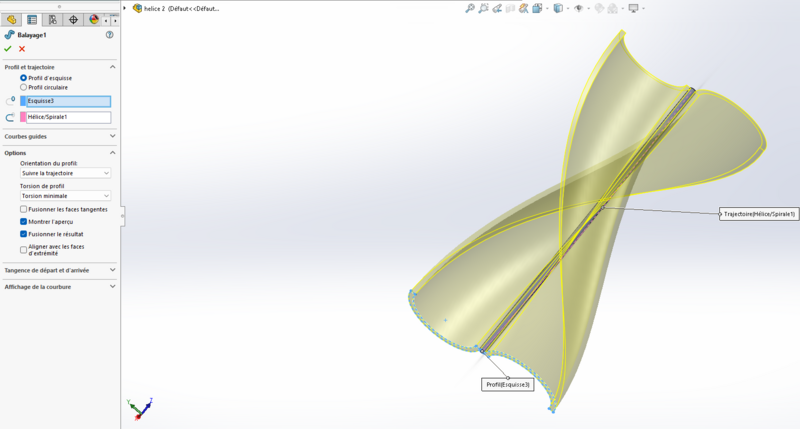Show more manager tabs with right arrow
The image size is (800, 429).
point(115,21)
